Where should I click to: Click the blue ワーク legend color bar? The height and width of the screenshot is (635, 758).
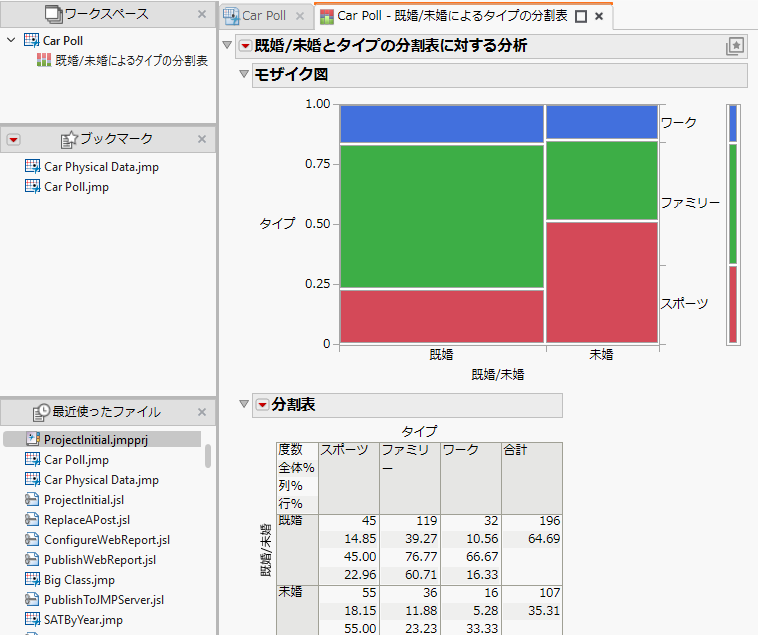click(733, 124)
